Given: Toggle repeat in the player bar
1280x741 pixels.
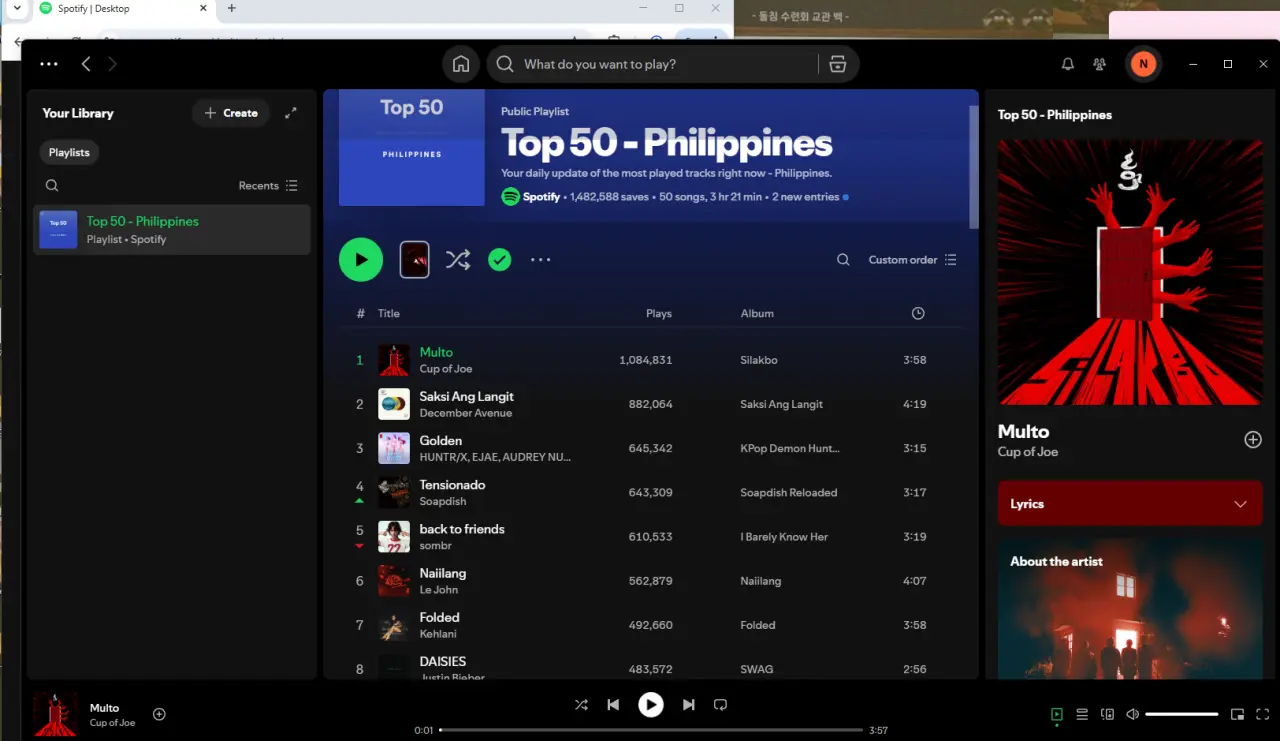Looking at the screenshot, I should pyautogui.click(x=720, y=705).
